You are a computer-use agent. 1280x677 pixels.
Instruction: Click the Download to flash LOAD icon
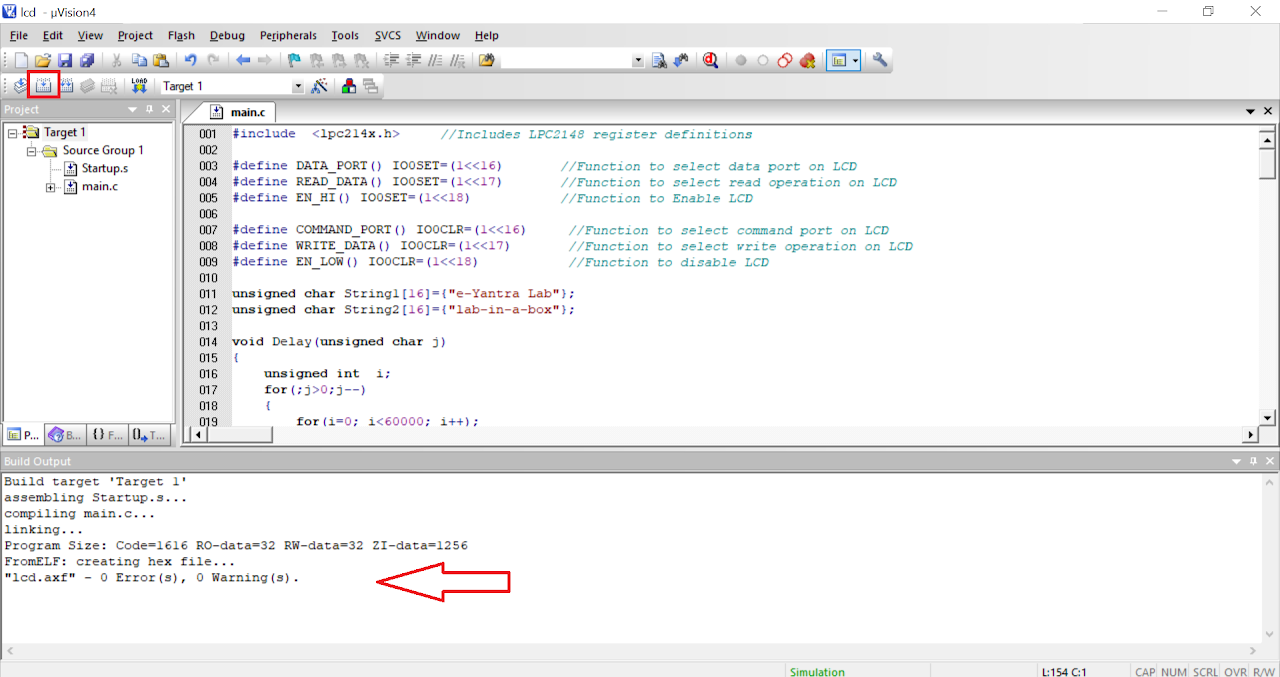[139, 86]
